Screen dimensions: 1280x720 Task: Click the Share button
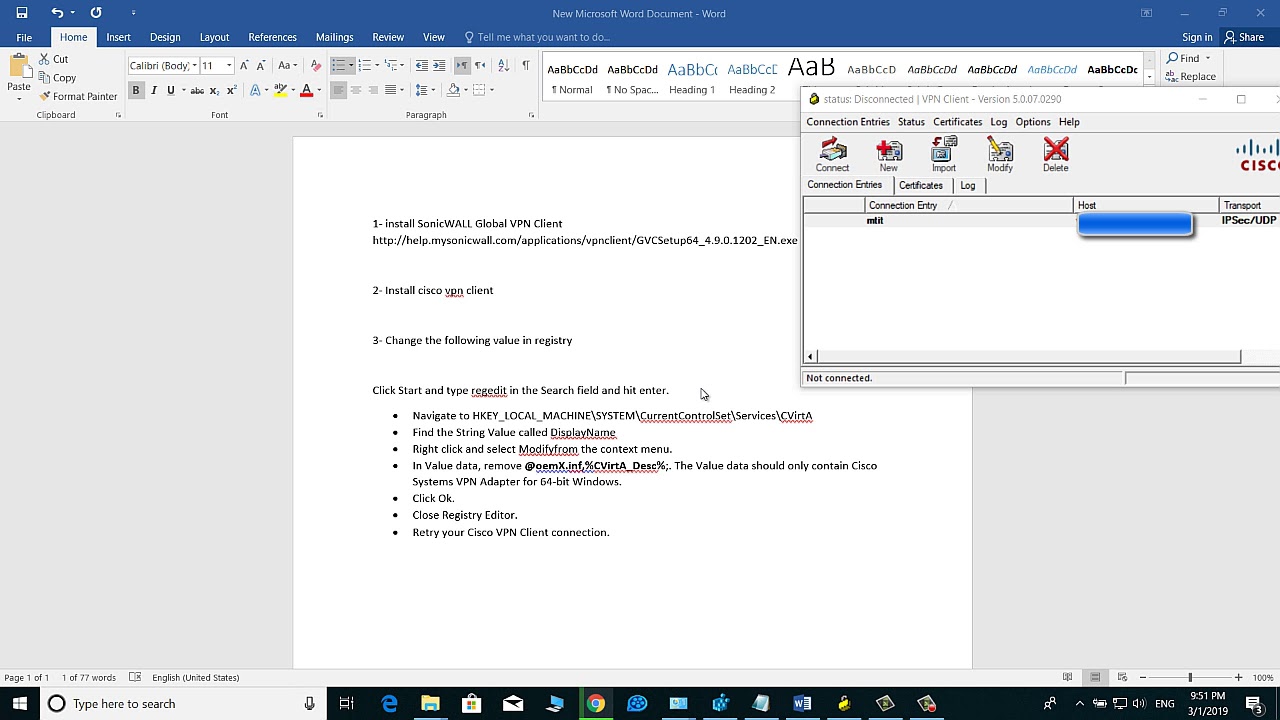coord(1245,37)
